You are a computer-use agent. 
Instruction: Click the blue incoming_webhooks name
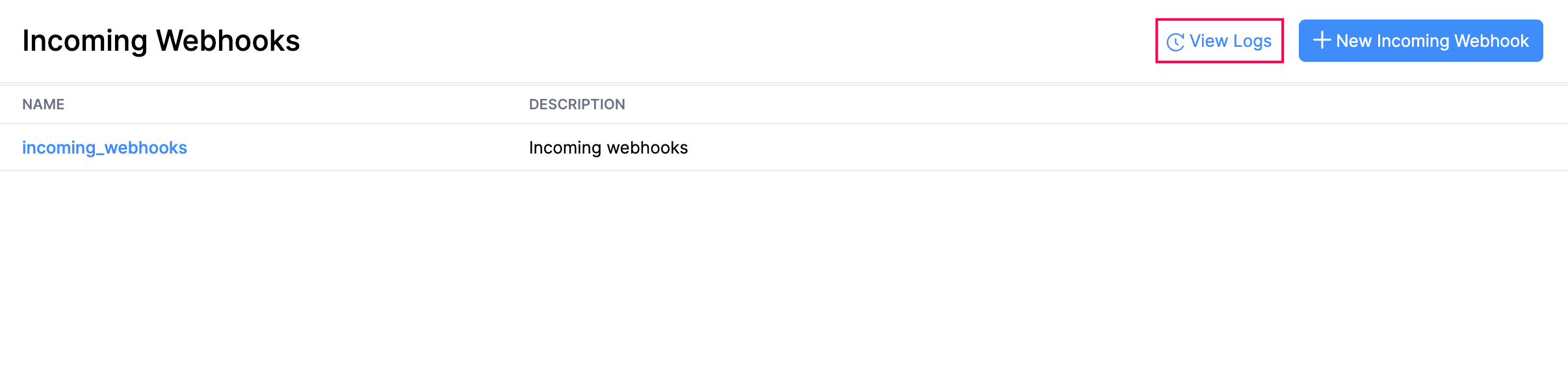[x=105, y=148]
